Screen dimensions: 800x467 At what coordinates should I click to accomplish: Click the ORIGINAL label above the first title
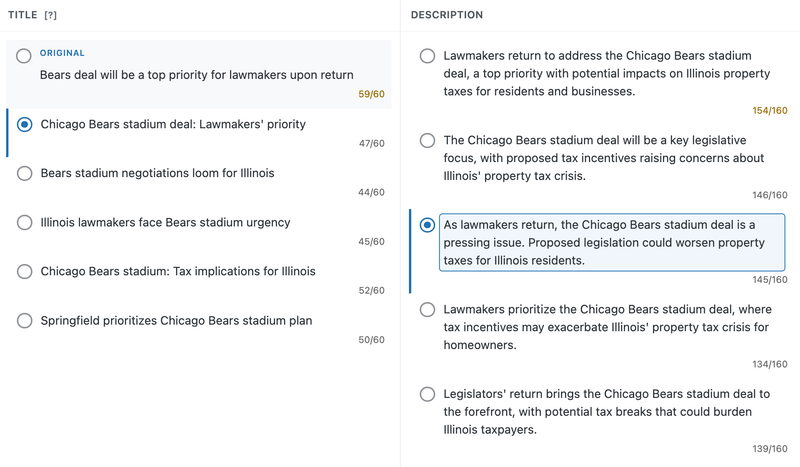[x=62, y=53]
